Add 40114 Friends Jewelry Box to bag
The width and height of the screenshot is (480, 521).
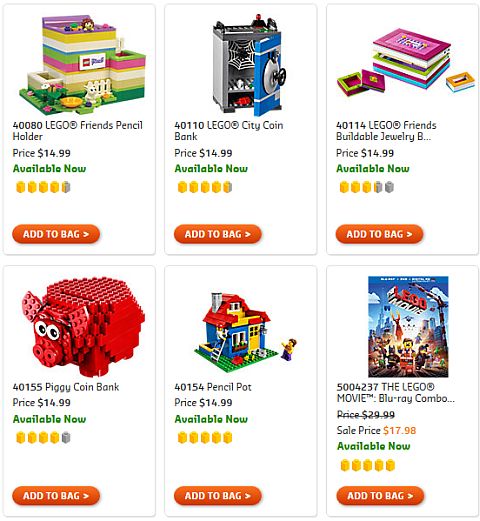click(x=379, y=234)
